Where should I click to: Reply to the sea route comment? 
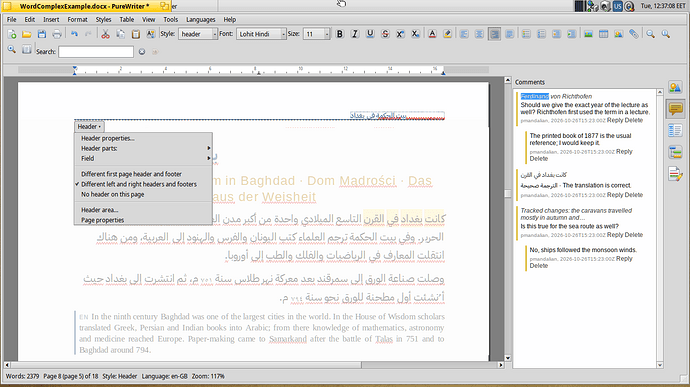(615, 235)
